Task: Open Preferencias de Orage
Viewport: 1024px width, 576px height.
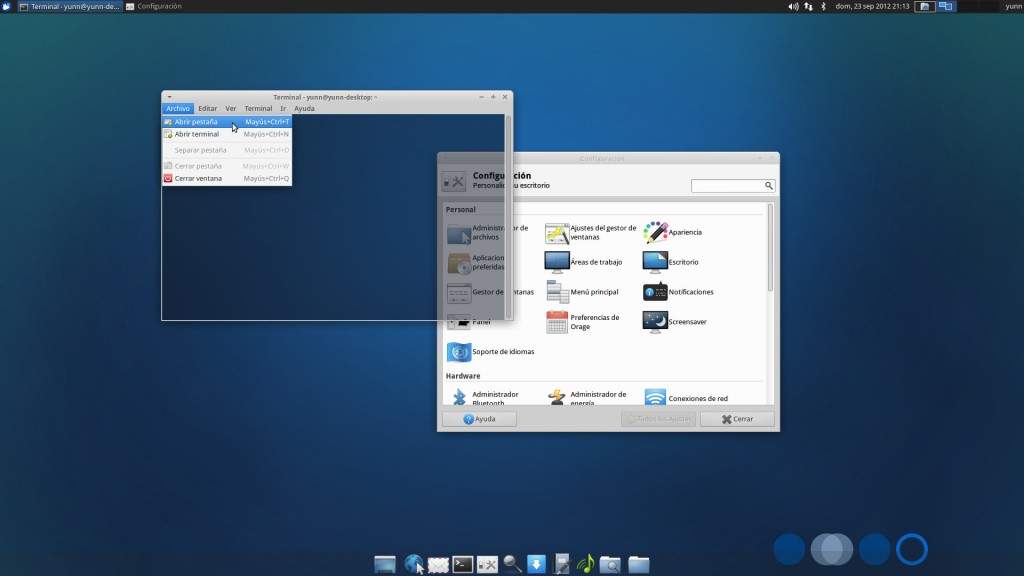Action: point(582,322)
